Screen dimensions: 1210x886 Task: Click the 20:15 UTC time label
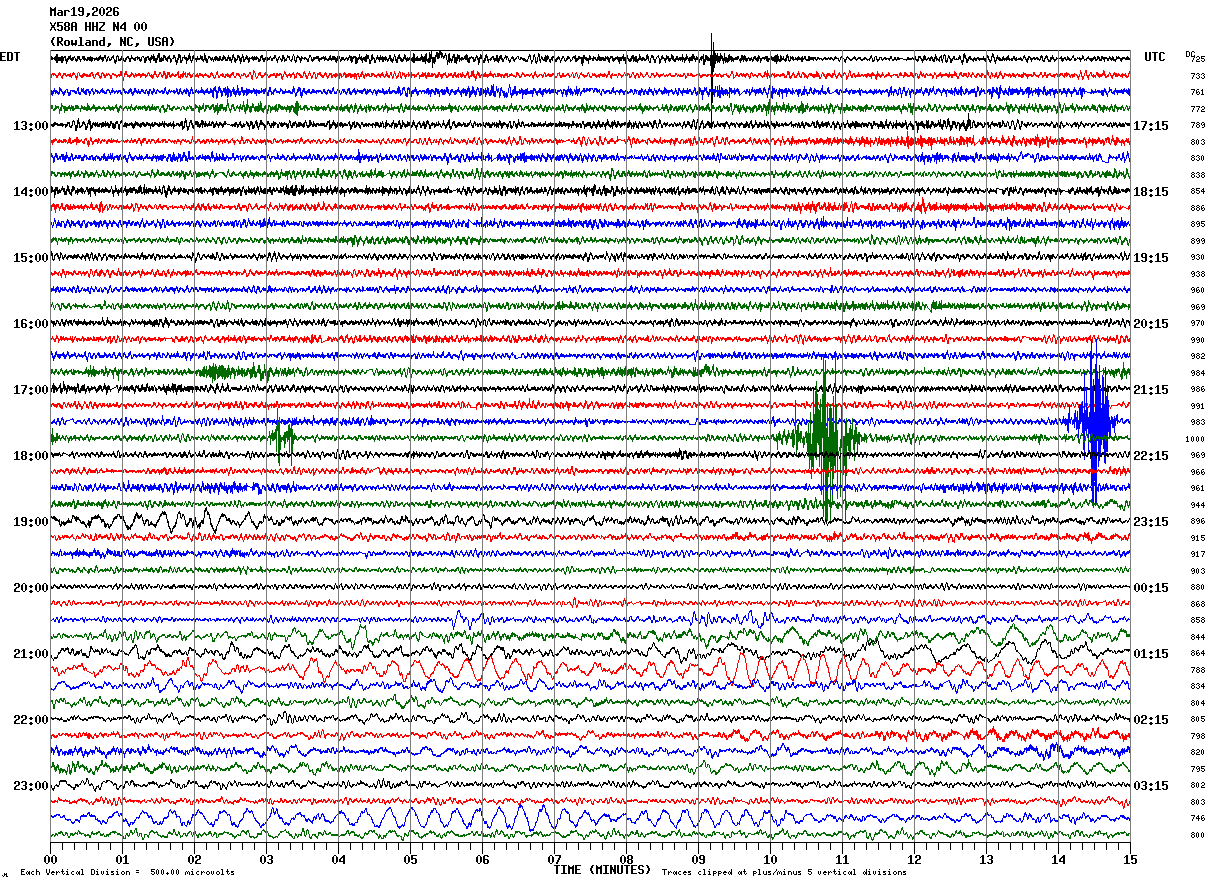coord(1151,324)
